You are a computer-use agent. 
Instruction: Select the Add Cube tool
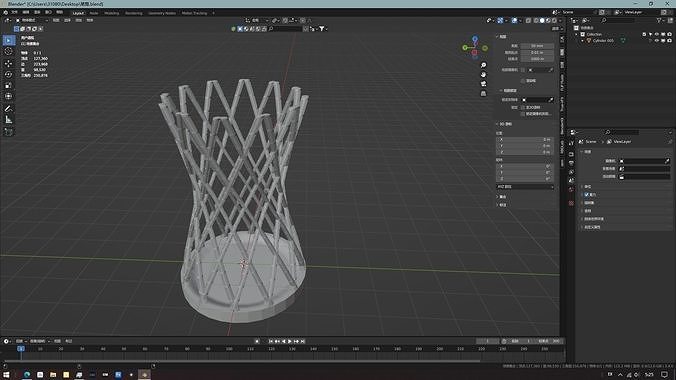pyautogui.click(x=9, y=132)
